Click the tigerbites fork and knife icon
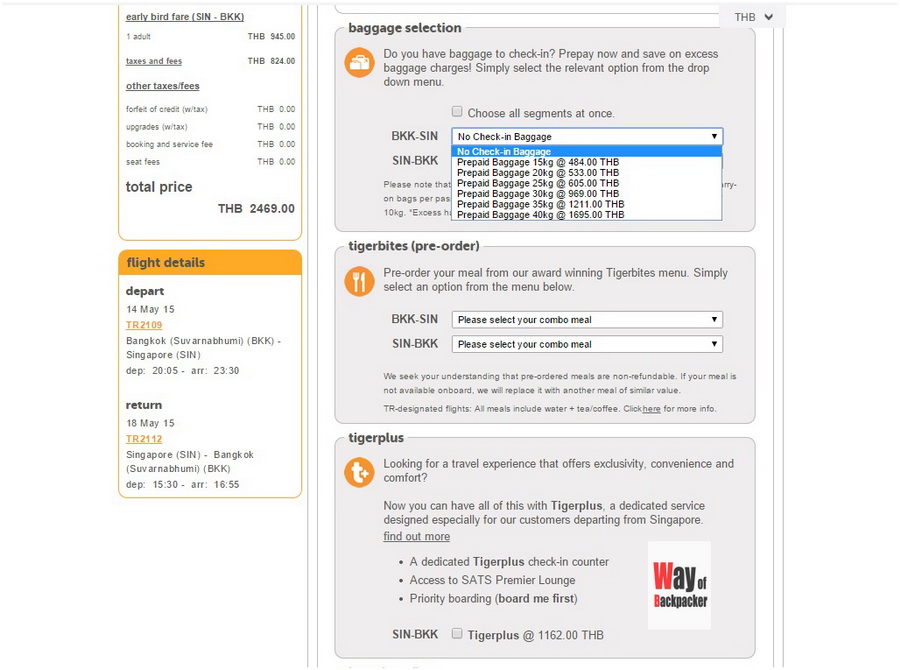900x670 pixels. coord(359,281)
